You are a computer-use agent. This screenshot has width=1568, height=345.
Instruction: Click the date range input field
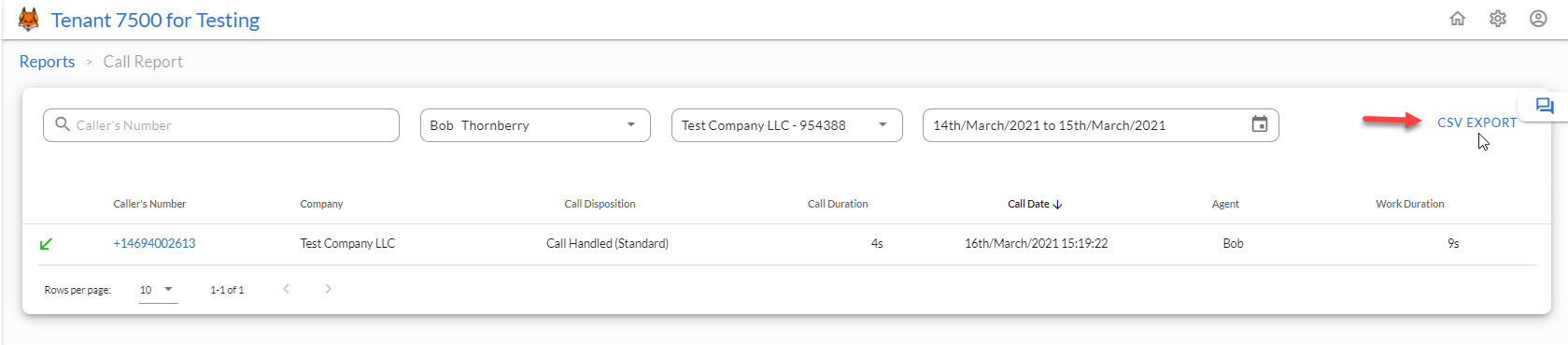coord(1101,125)
